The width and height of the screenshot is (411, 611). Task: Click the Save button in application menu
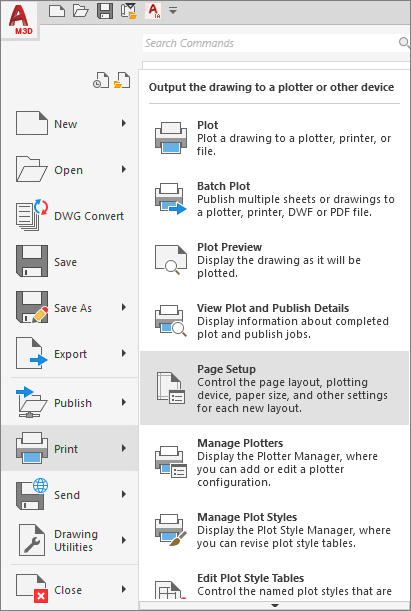coord(70,261)
